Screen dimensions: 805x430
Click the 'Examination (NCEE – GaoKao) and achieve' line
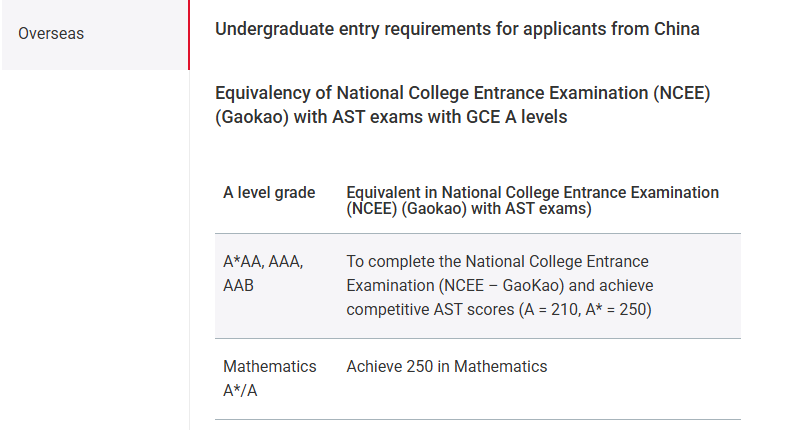(500, 286)
